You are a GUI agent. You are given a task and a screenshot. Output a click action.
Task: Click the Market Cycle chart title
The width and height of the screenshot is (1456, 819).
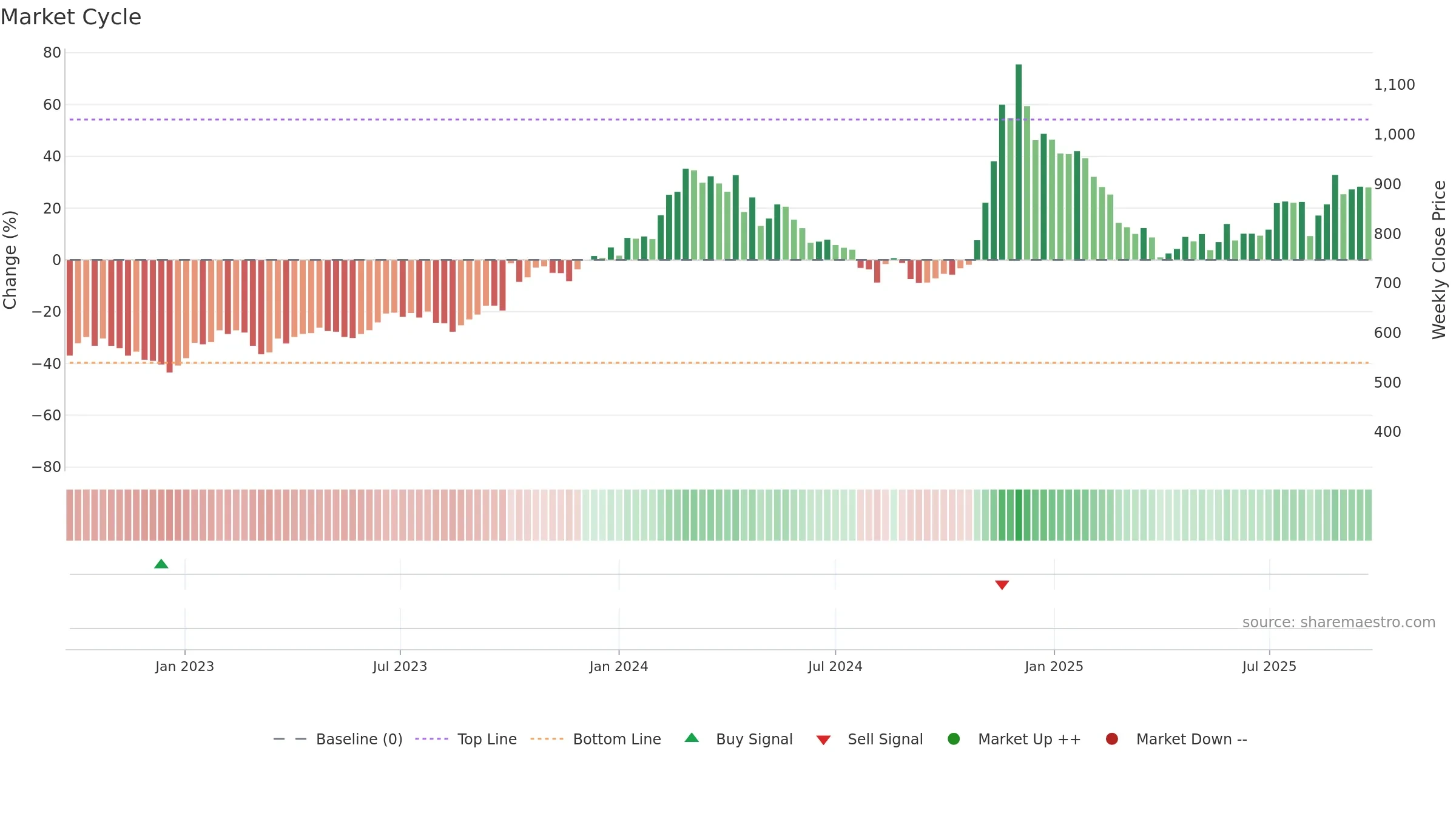71,17
